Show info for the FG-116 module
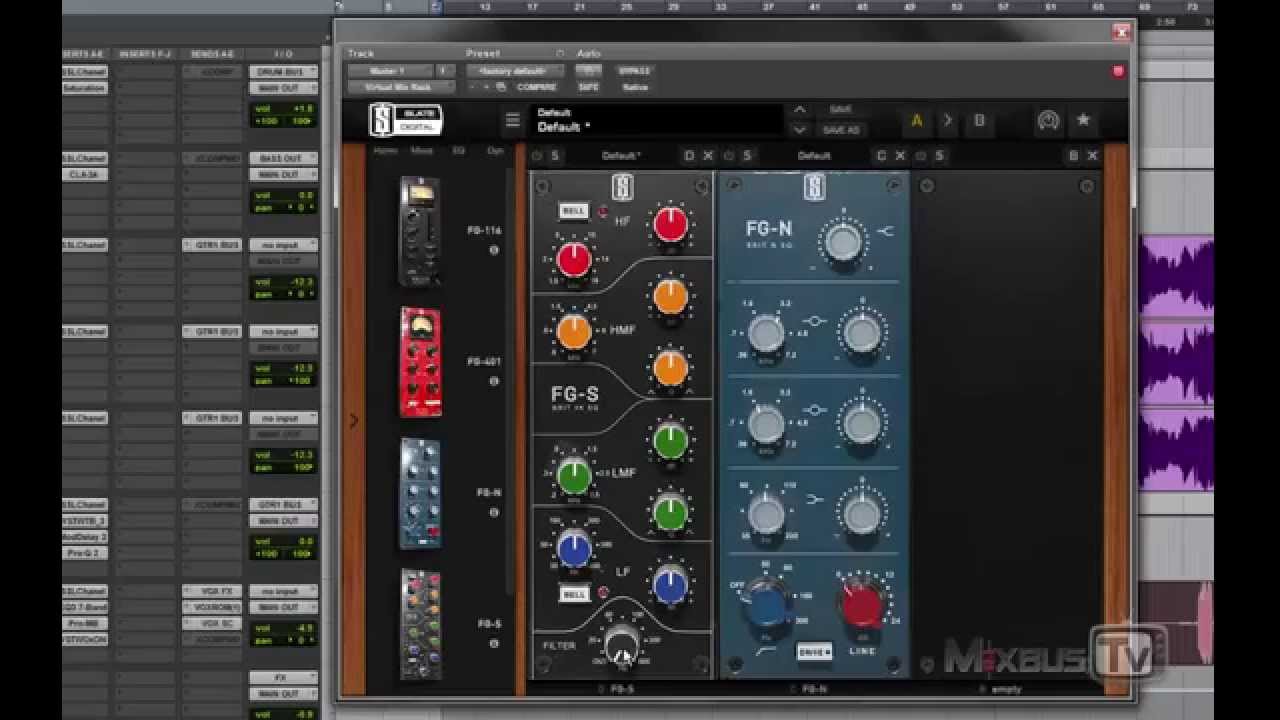1280x720 pixels. (x=494, y=250)
